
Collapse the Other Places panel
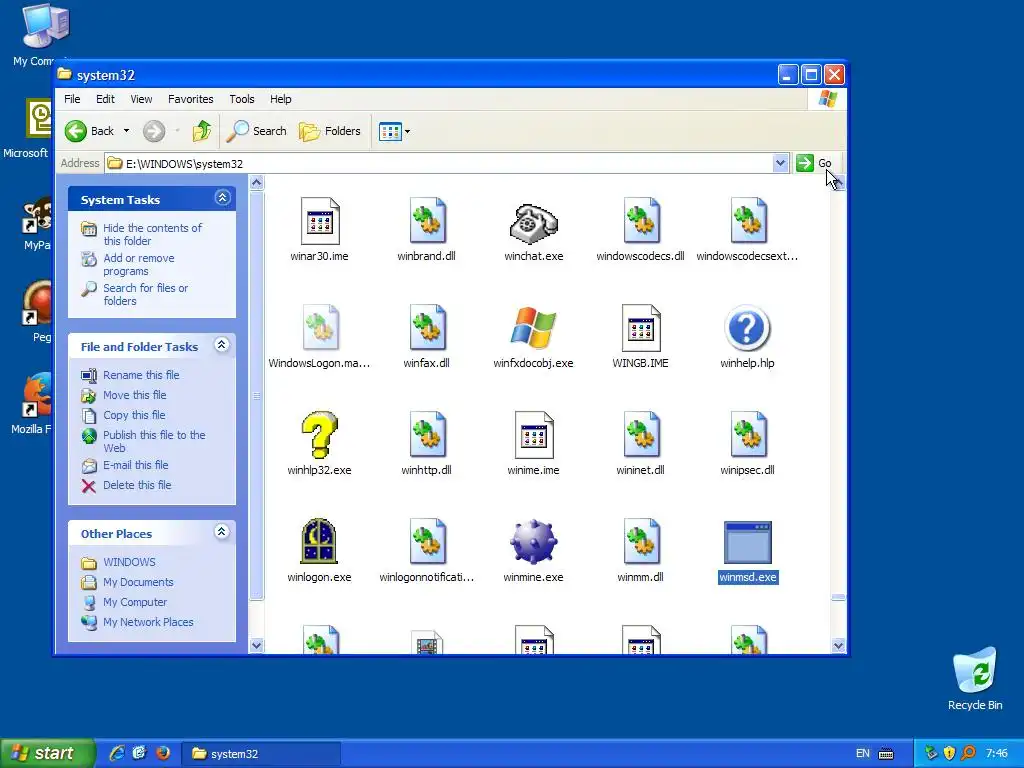point(222,532)
